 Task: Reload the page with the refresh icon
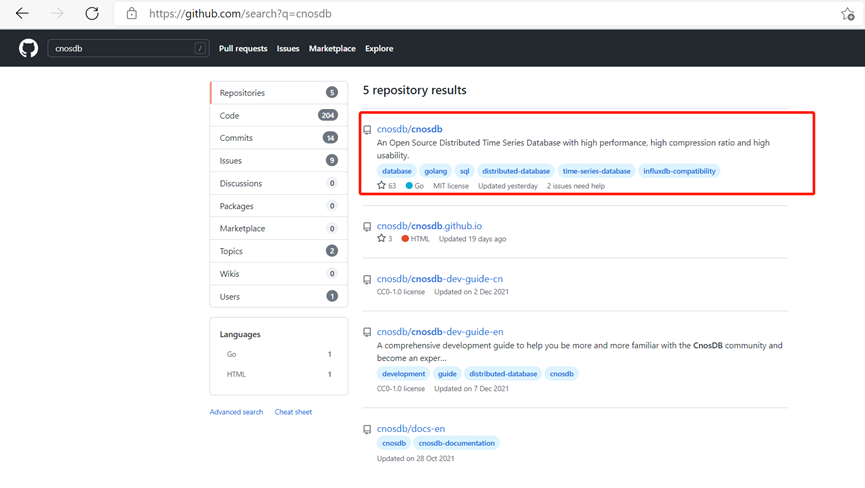point(92,13)
